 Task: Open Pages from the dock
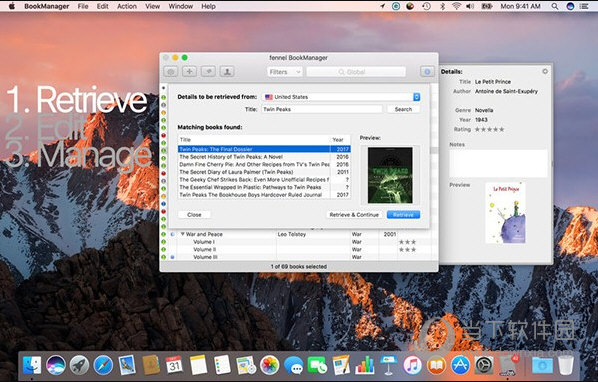click(341, 365)
